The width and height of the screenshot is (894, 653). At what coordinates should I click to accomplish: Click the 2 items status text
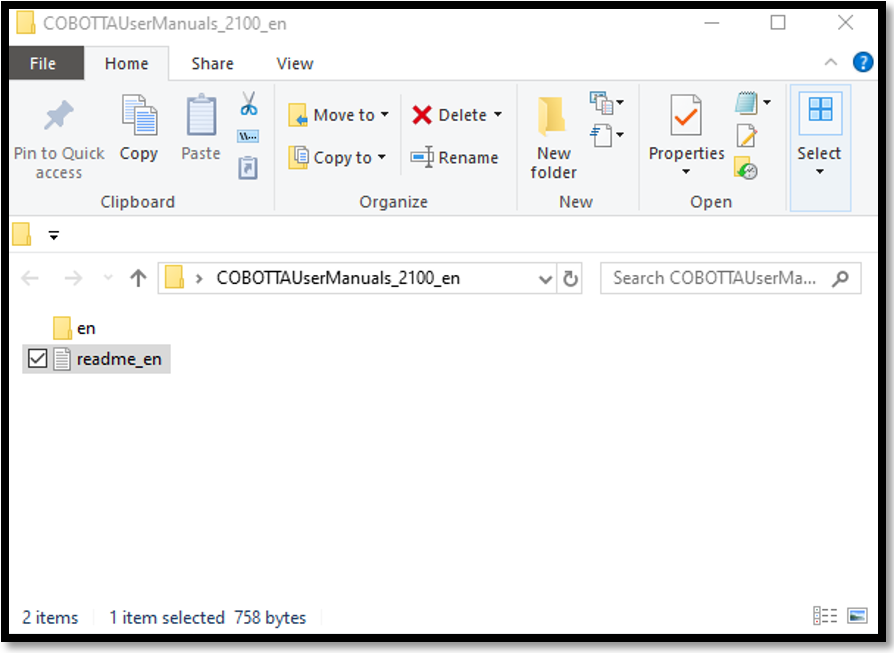coord(50,618)
